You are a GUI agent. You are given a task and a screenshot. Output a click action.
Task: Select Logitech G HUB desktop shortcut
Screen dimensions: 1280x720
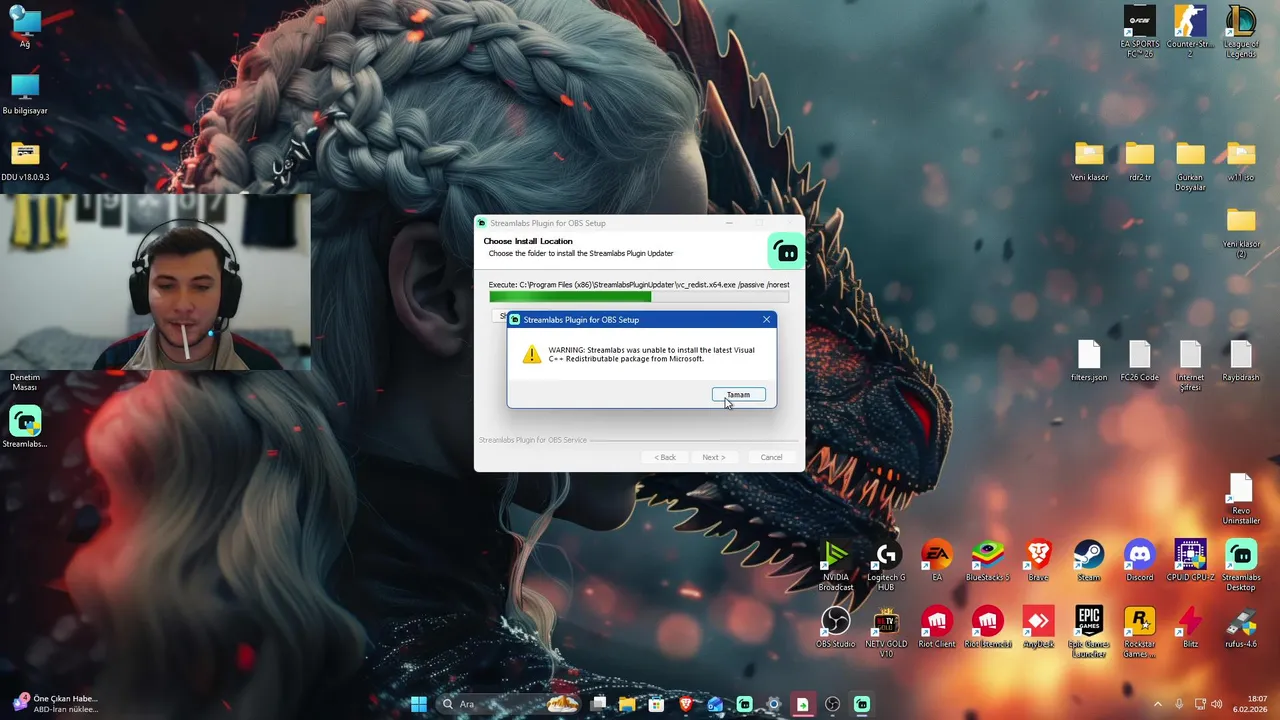886,566
